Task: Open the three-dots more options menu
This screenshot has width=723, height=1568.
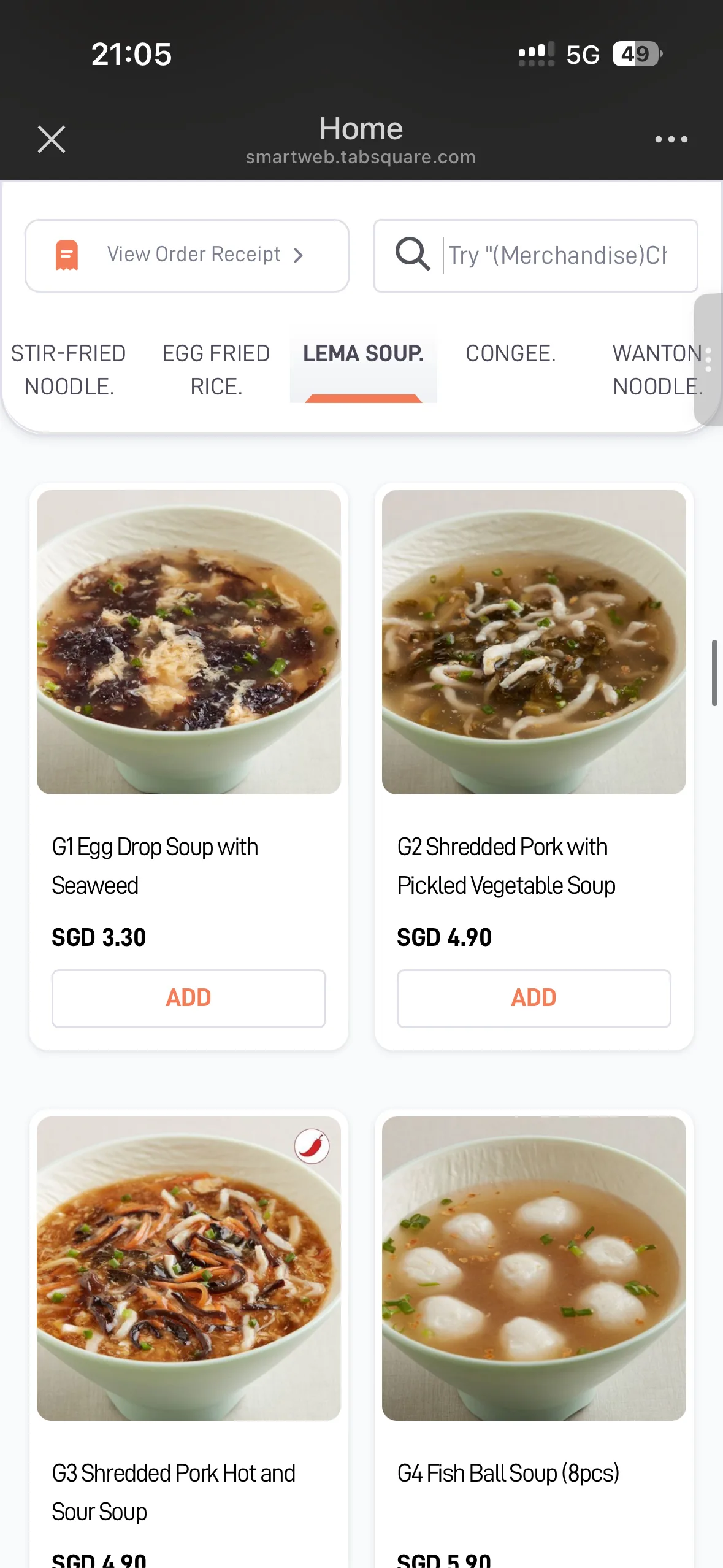Action: [671, 139]
